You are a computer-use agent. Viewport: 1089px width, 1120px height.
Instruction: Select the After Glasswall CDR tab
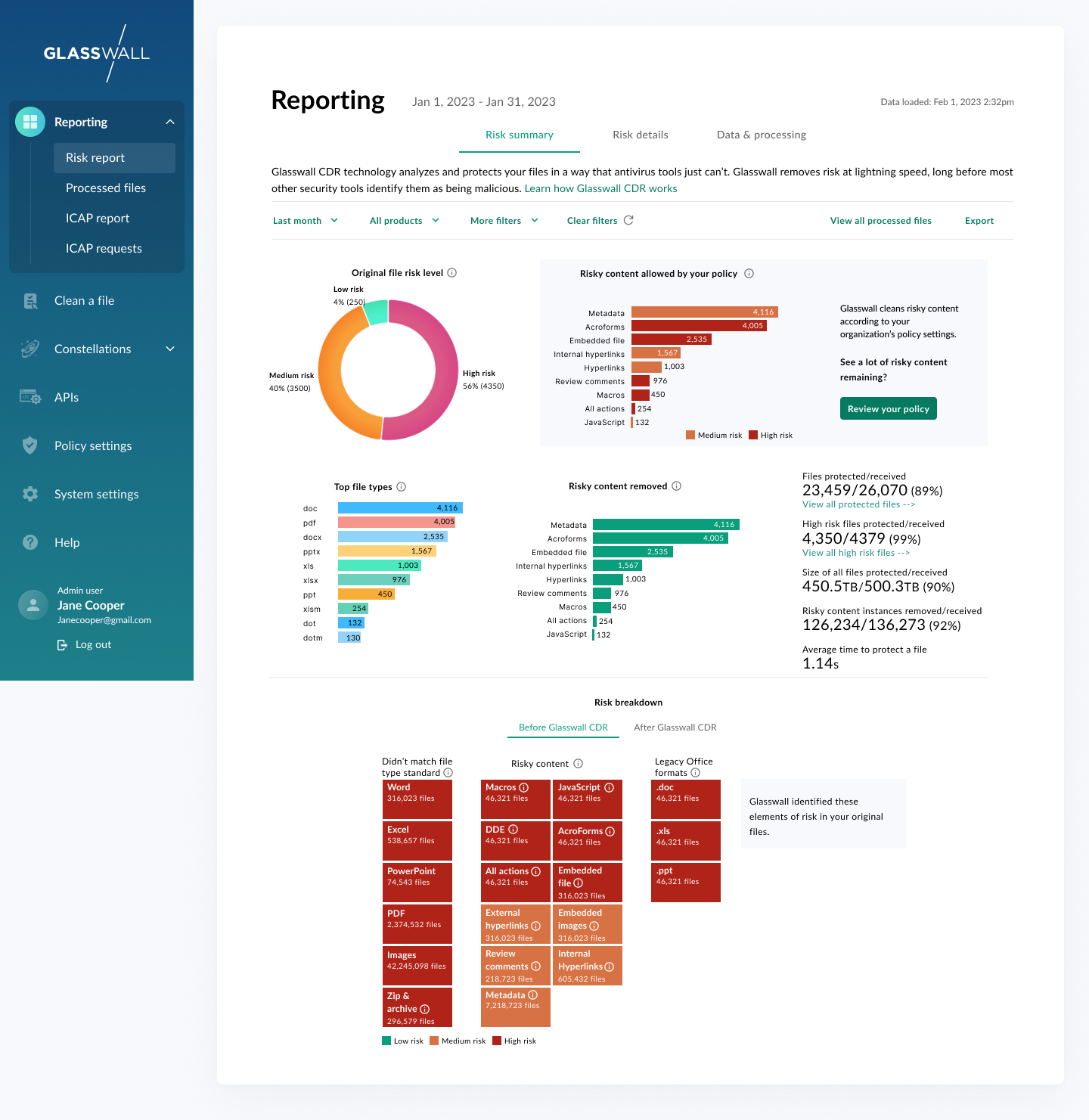click(x=675, y=728)
